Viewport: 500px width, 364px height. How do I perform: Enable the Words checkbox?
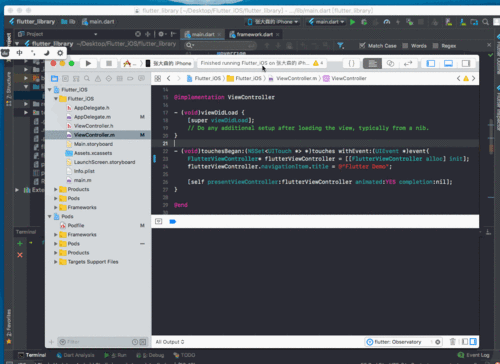[x=405, y=46]
